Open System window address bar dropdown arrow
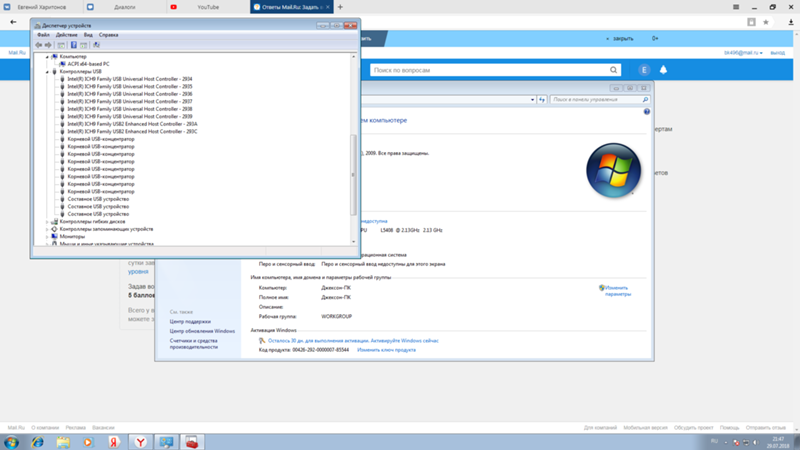The height and width of the screenshot is (450, 800). pyautogui.click(x=532, y=100)
